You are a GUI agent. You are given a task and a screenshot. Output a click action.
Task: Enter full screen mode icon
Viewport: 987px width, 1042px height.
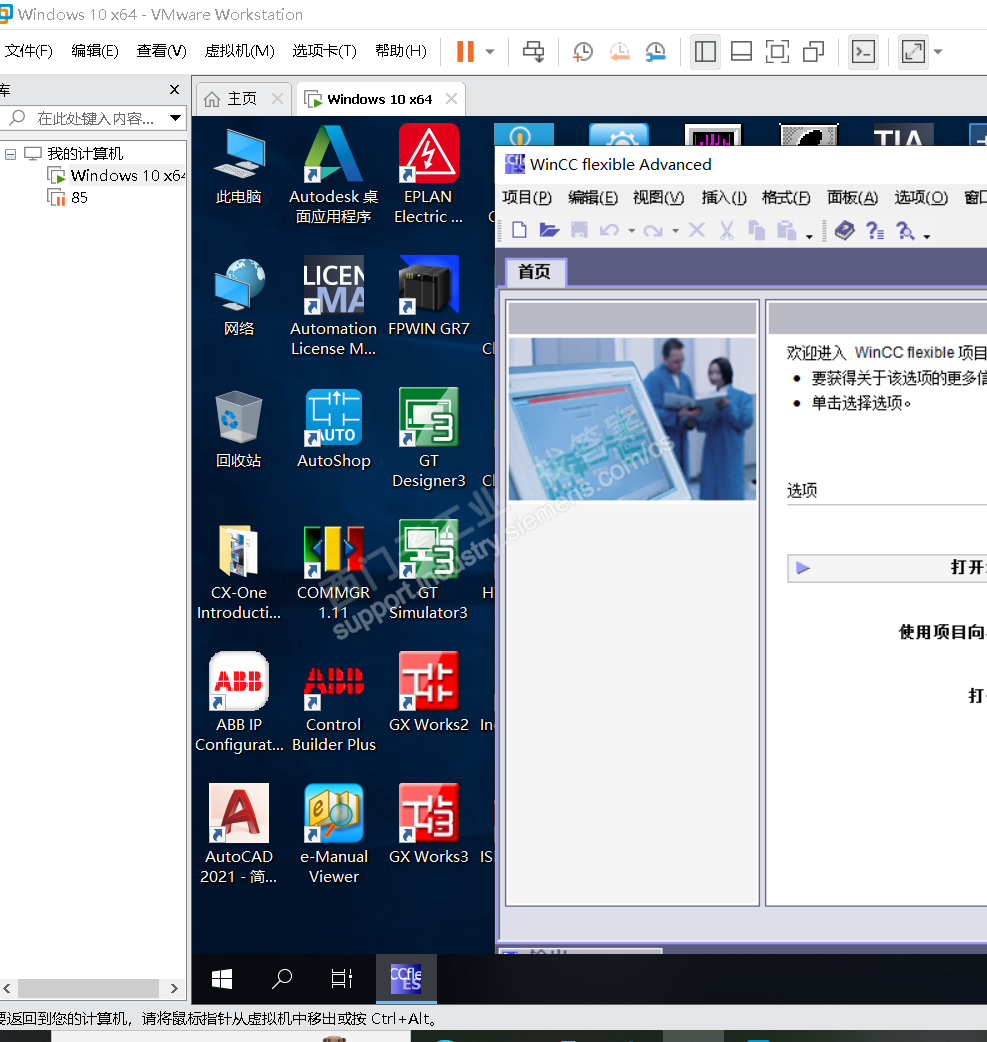click(x=777, y=51)
